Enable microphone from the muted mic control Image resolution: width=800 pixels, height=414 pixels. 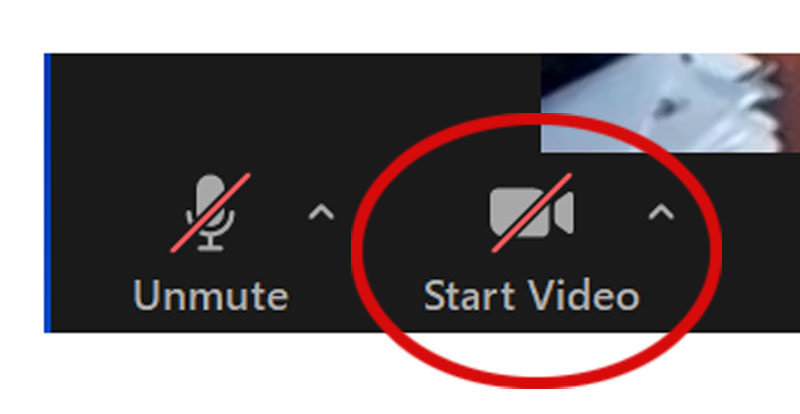210,213
